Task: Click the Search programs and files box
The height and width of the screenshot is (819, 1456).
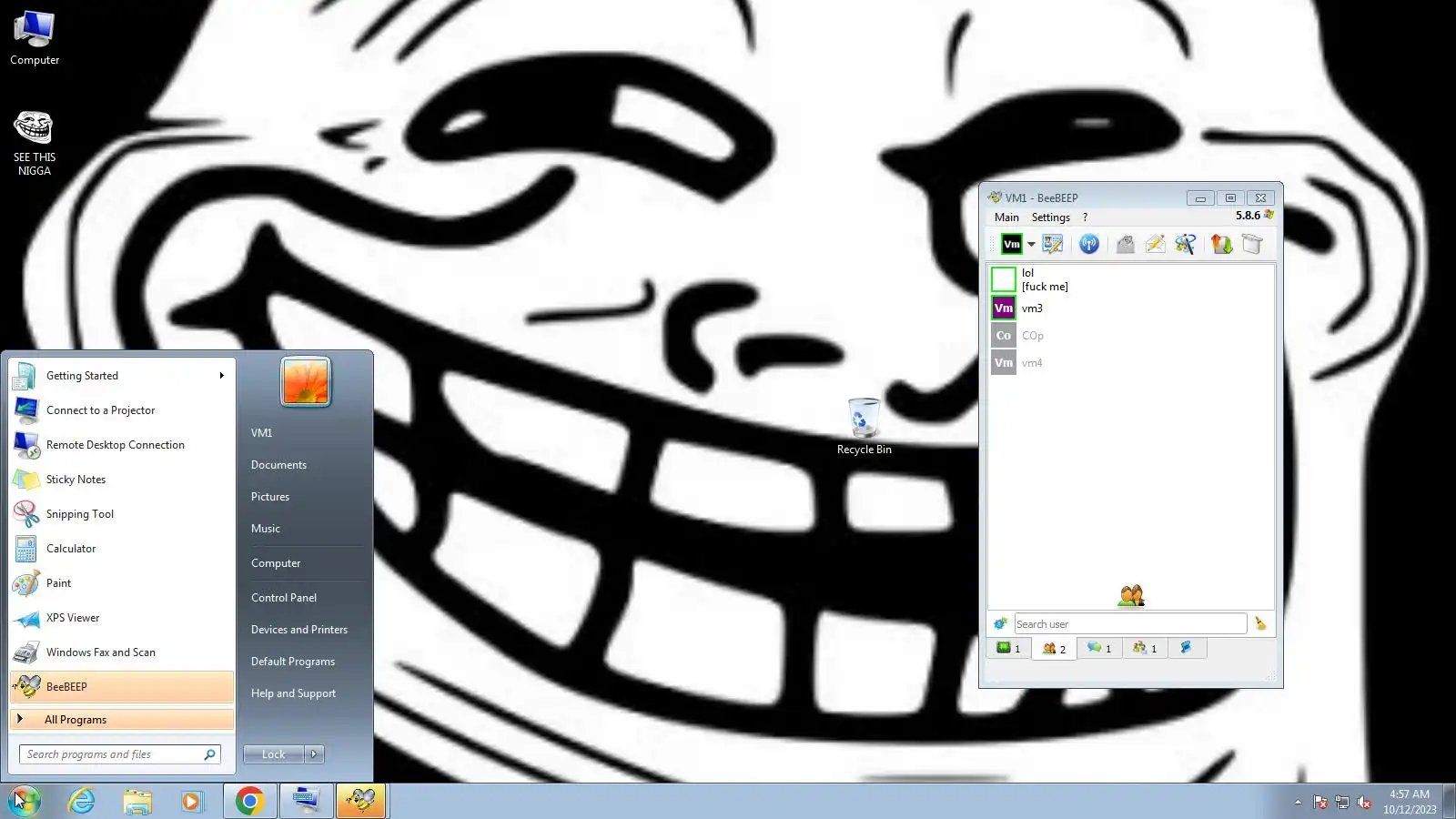Action: (x=119, y=754)
